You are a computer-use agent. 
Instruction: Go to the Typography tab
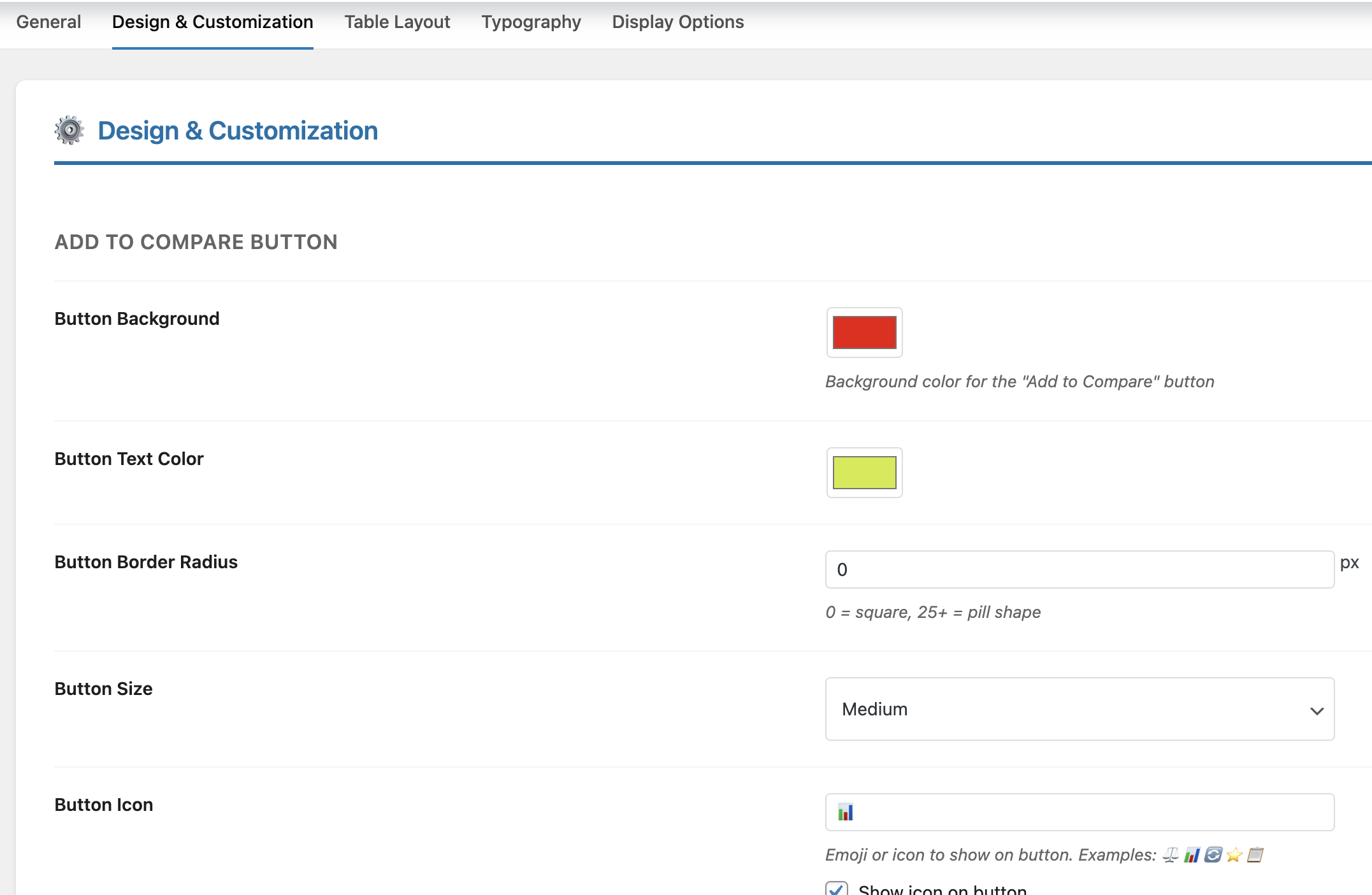click(x=531, y=22)
